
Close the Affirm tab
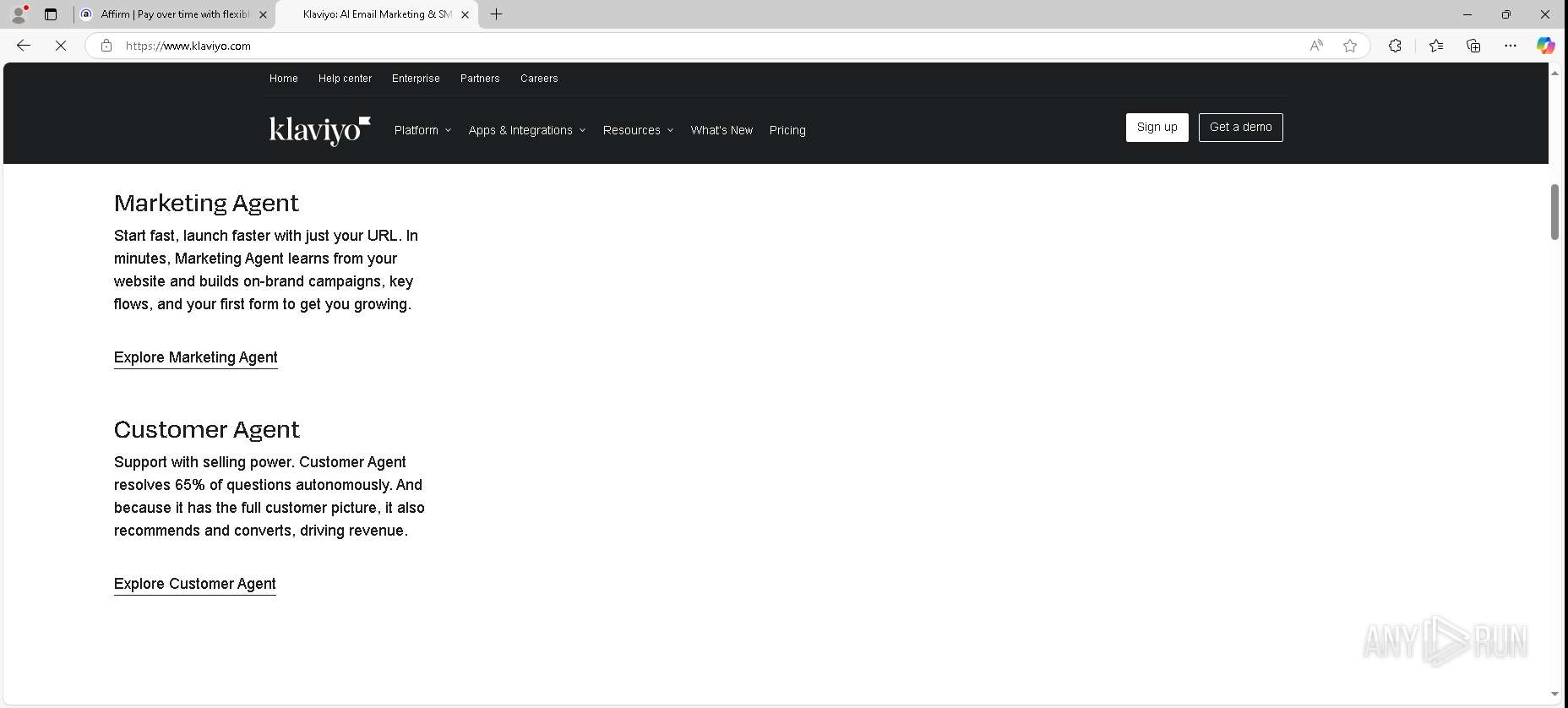point(263,14)
